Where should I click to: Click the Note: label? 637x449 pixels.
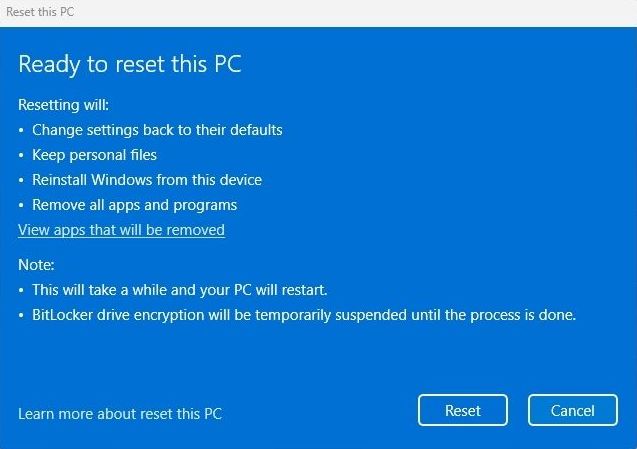click(36, 265)
